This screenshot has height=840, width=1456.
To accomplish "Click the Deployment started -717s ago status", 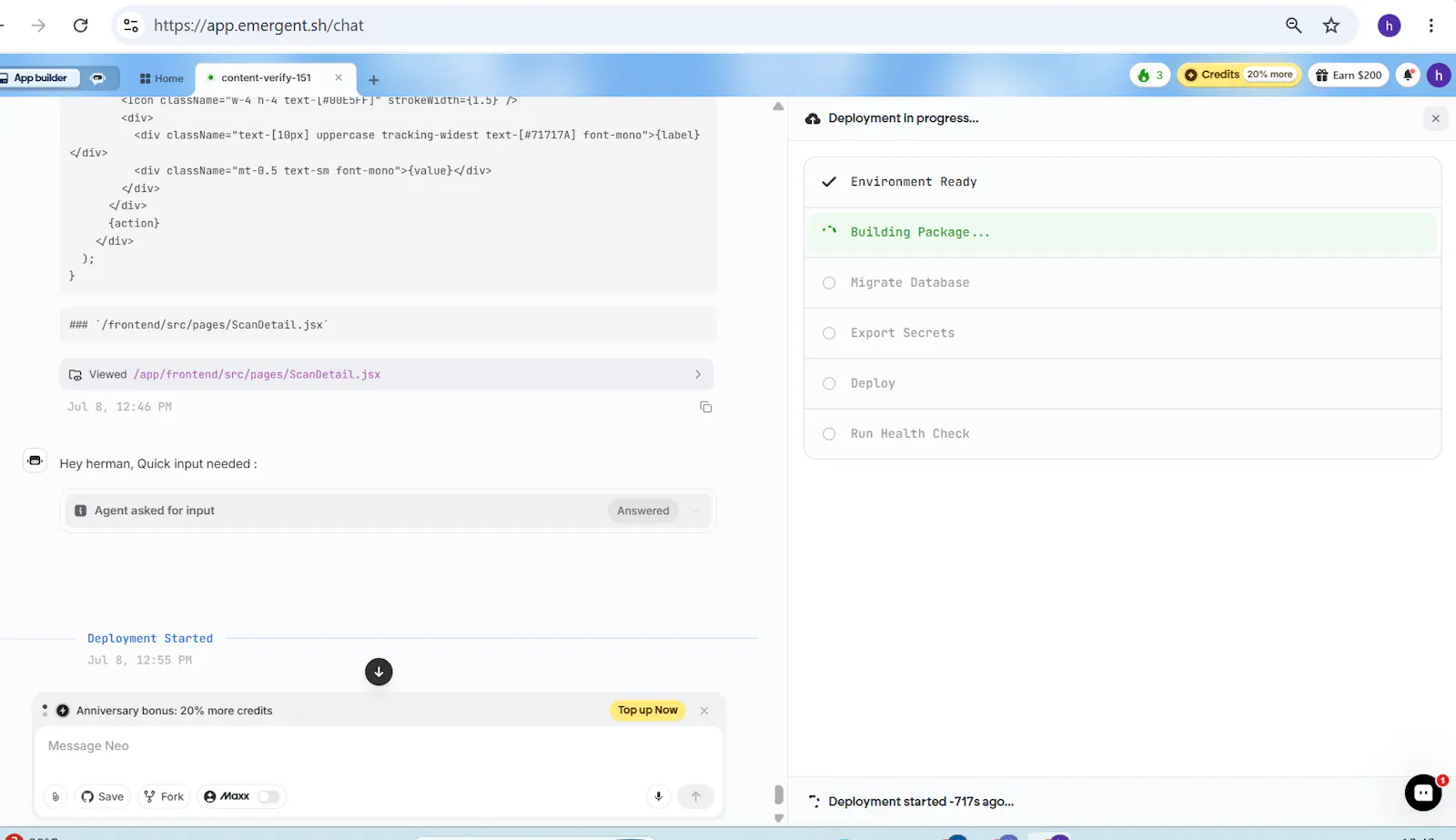I will coord(921,802).
